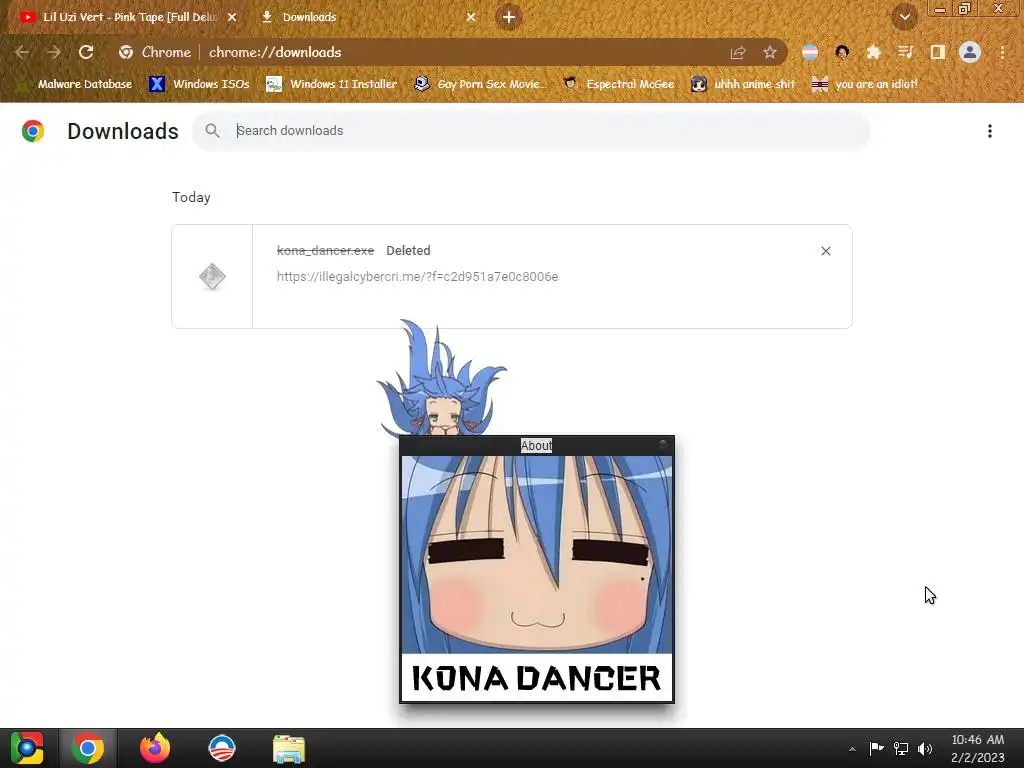Screen dimensions: 1024x768
Task: Click the Chrome site info chip
Action: coord(155,52)
